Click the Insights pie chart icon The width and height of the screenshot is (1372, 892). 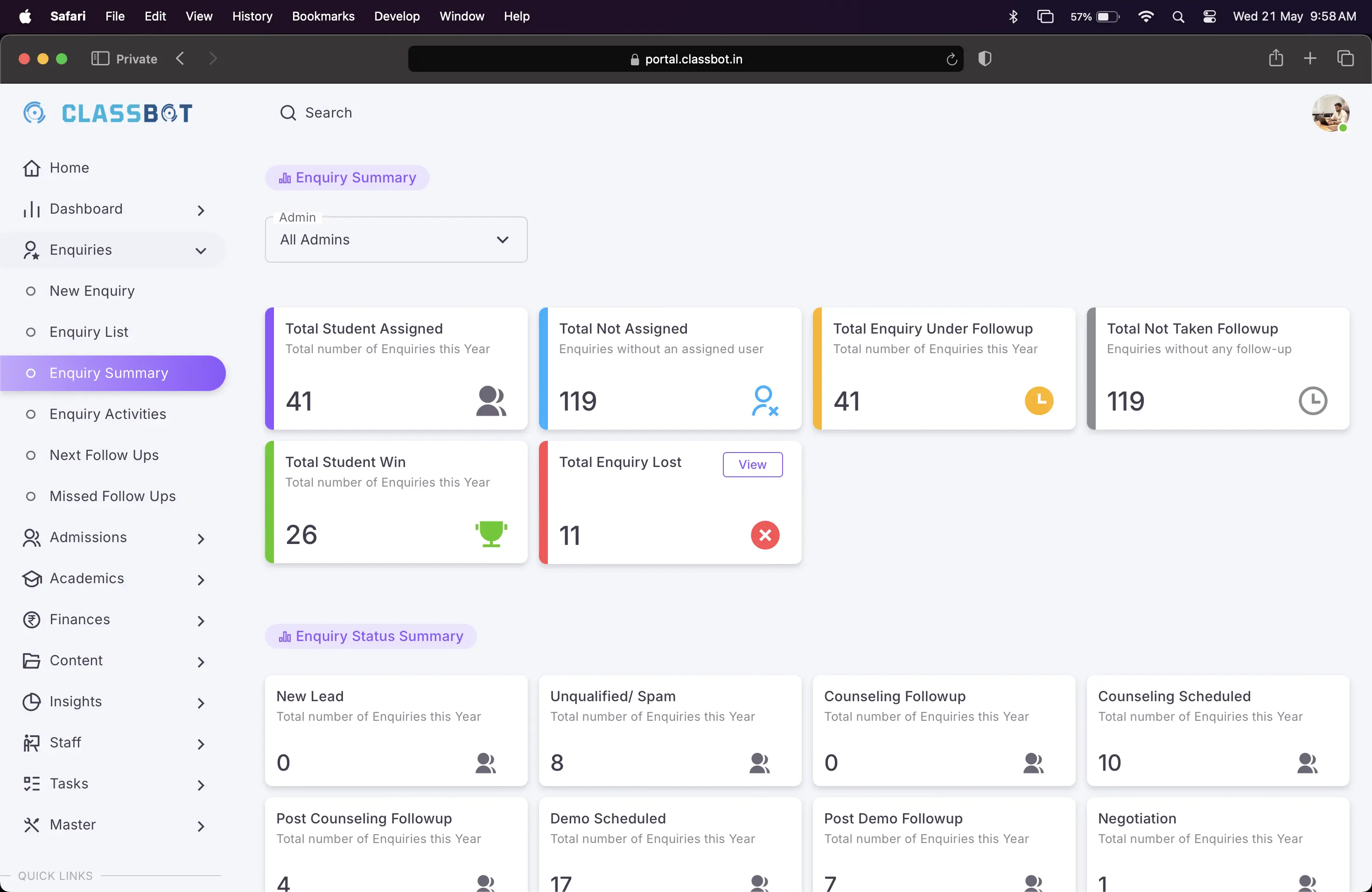[x=31, y=702]
